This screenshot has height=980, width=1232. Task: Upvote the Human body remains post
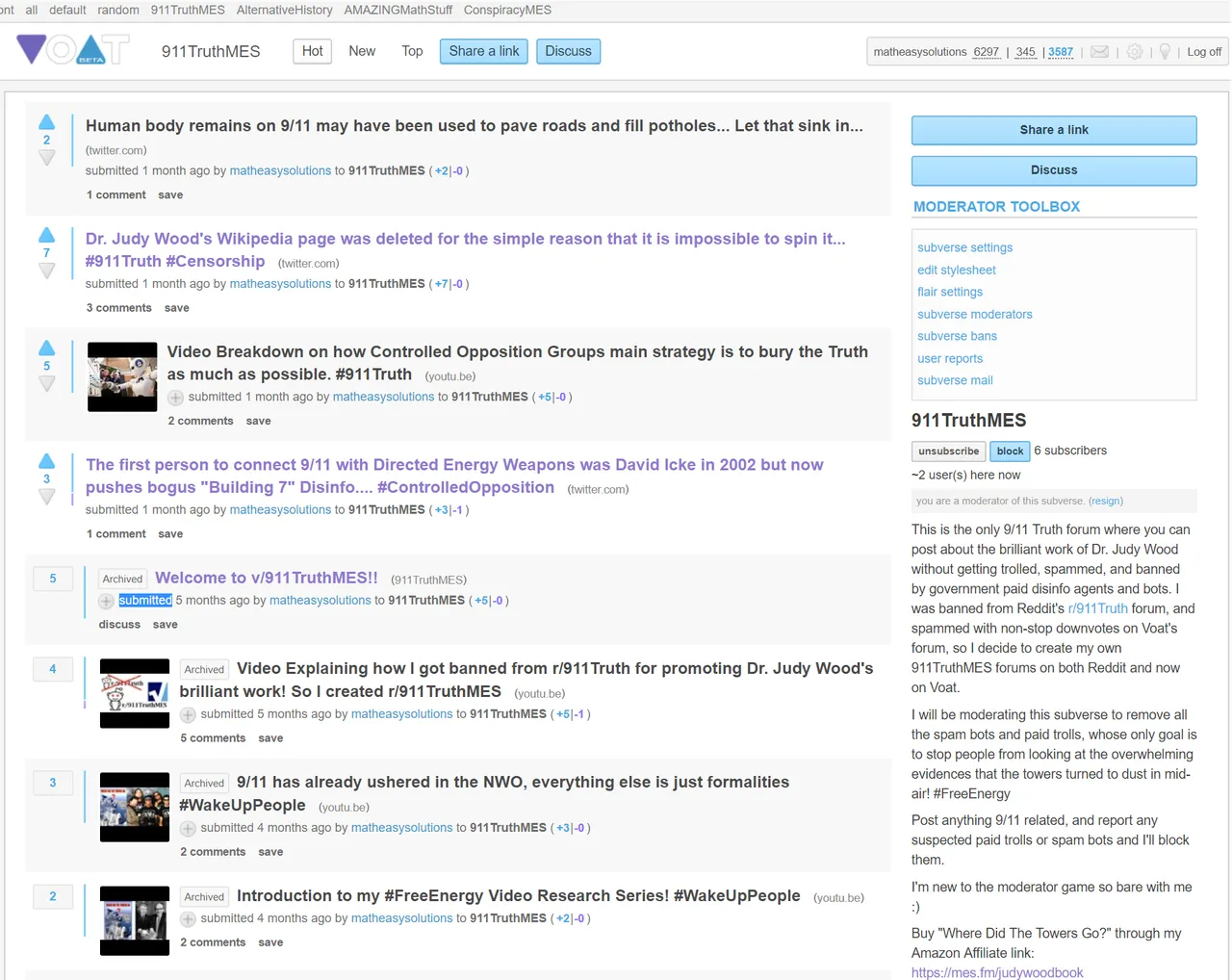click(x=46, y=122)
